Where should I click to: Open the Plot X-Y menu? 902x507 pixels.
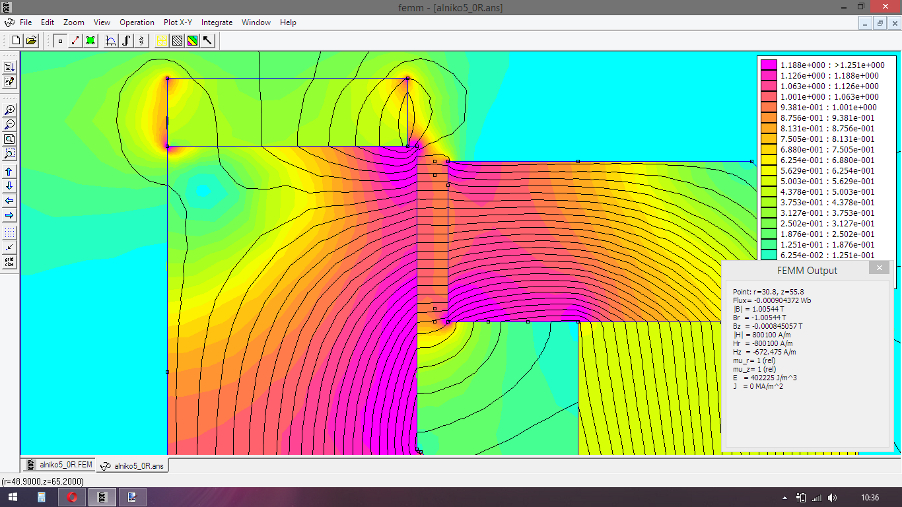[x=179, y=22]
